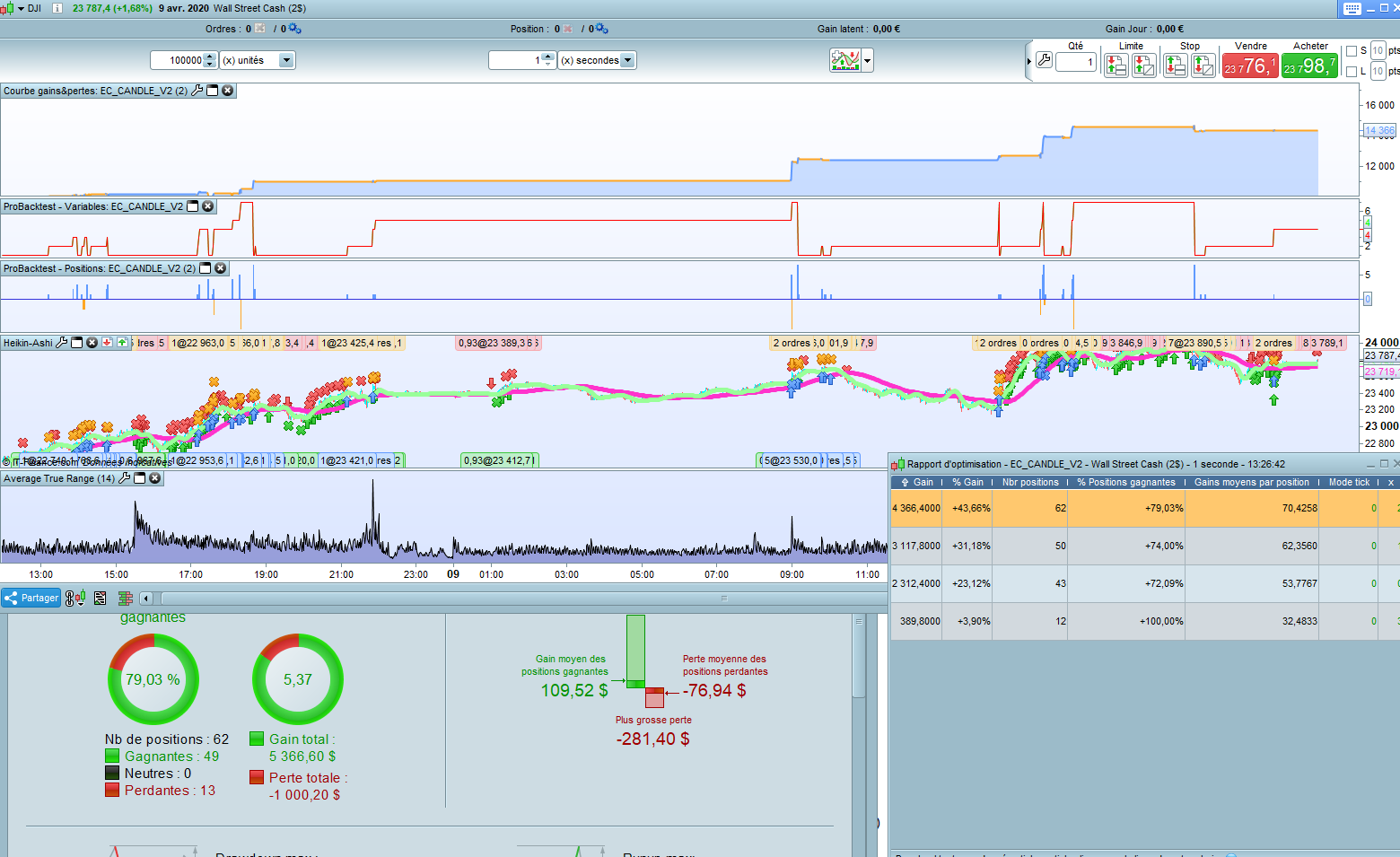The image size is (1400, 857).
Task: Expand the DJI instrument dropdown arrow
Action: point(21,8)
